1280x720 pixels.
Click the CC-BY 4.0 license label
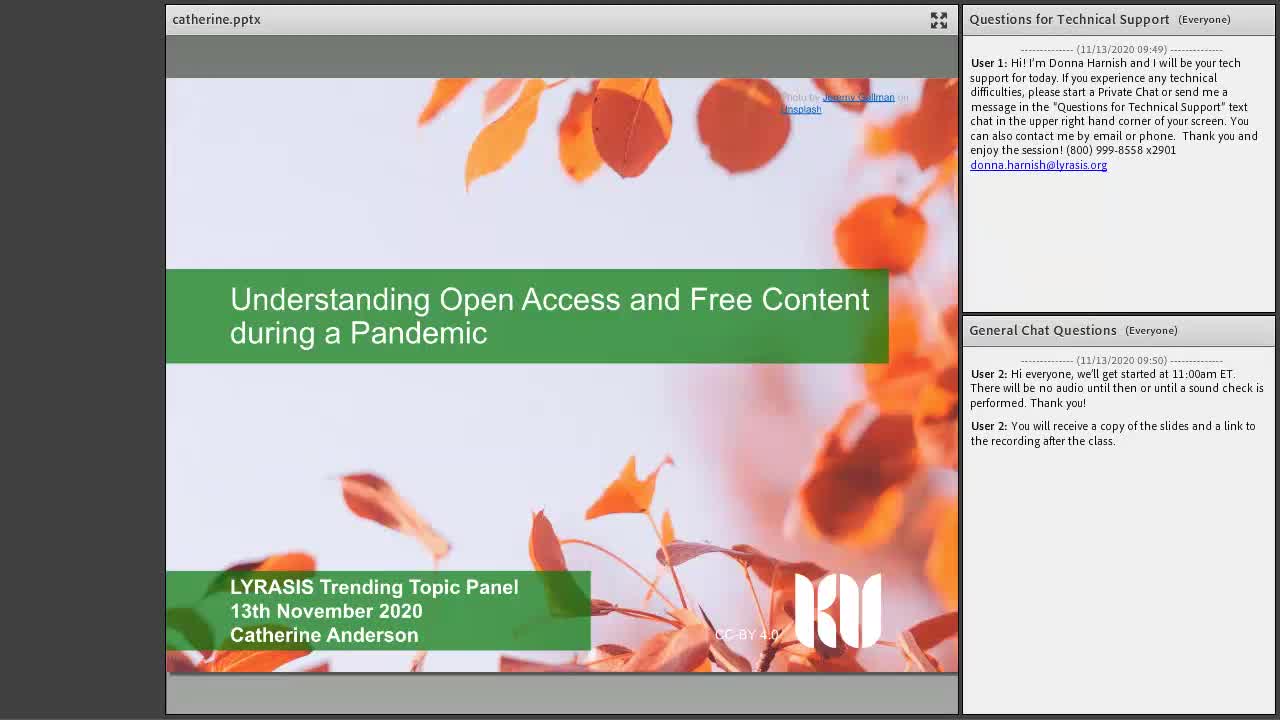click(746, 635)
